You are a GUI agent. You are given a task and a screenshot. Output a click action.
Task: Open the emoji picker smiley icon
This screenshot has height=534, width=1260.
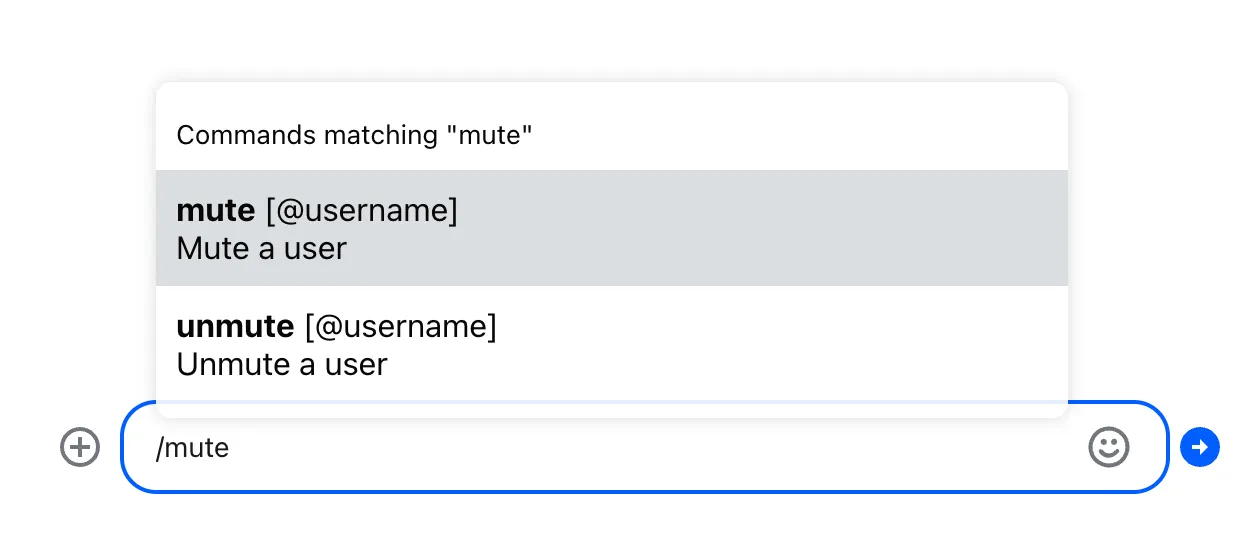point(1108,447)
